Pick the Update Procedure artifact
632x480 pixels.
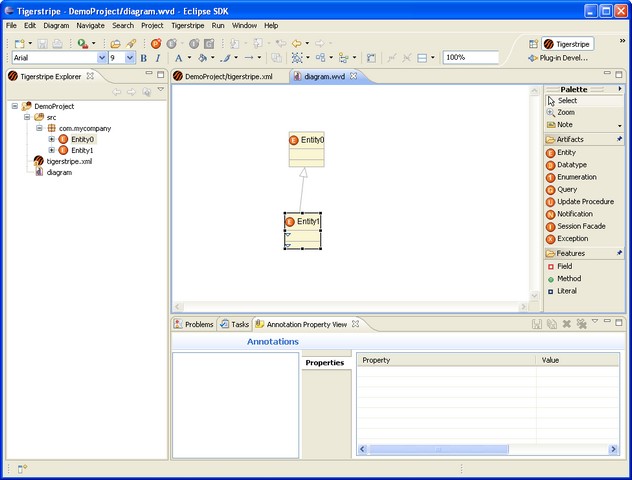pyautogui.click(x=584, y=202)
